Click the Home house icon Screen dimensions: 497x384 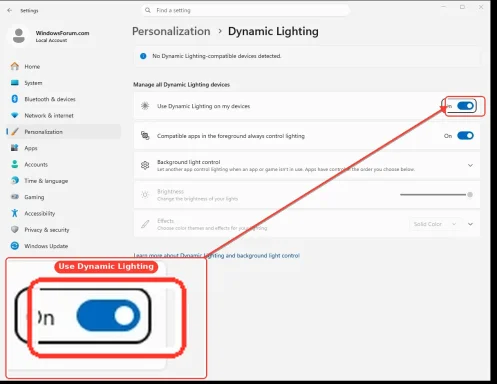[15, 66]
